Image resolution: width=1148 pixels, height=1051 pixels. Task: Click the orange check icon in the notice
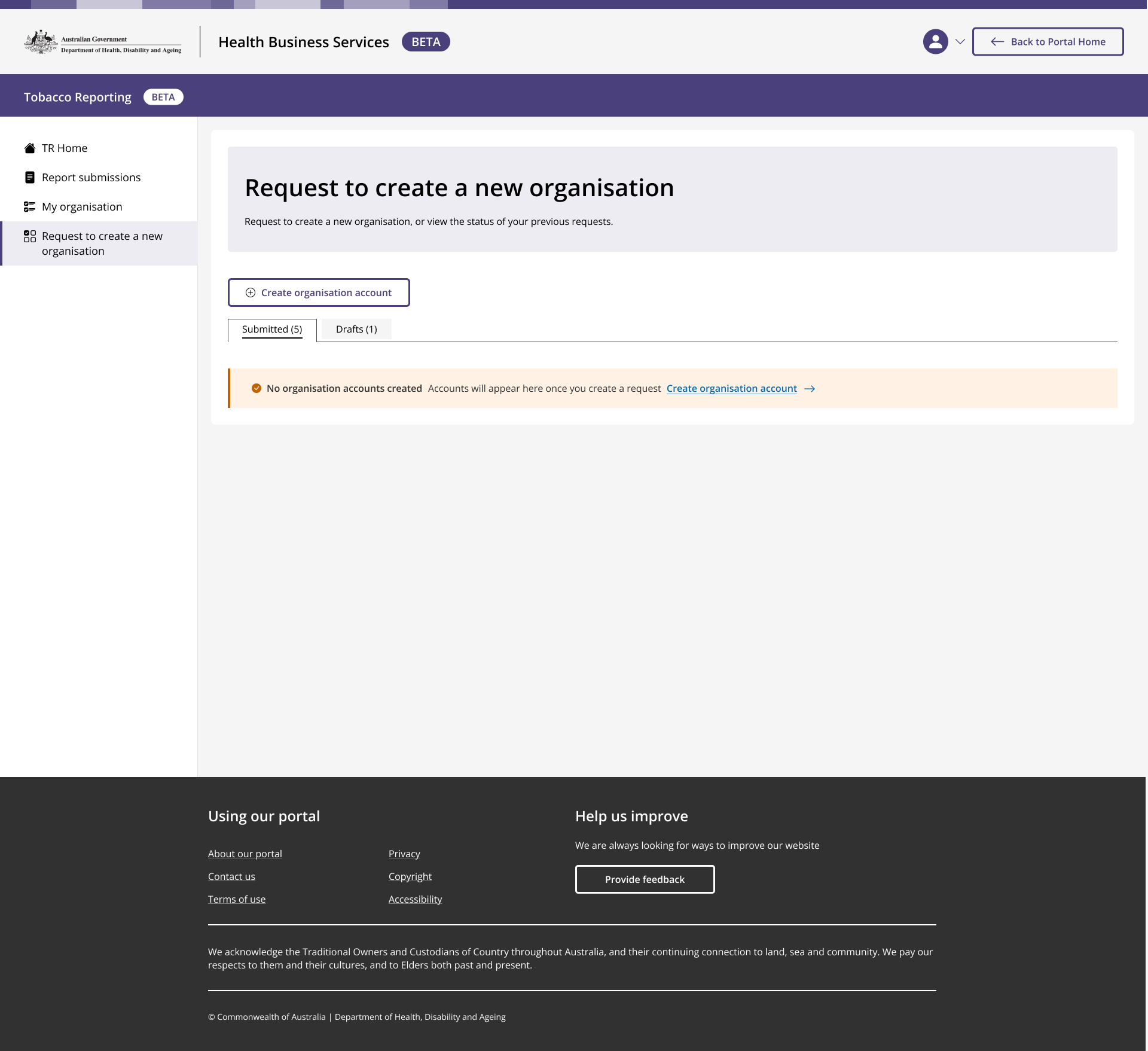257,388
